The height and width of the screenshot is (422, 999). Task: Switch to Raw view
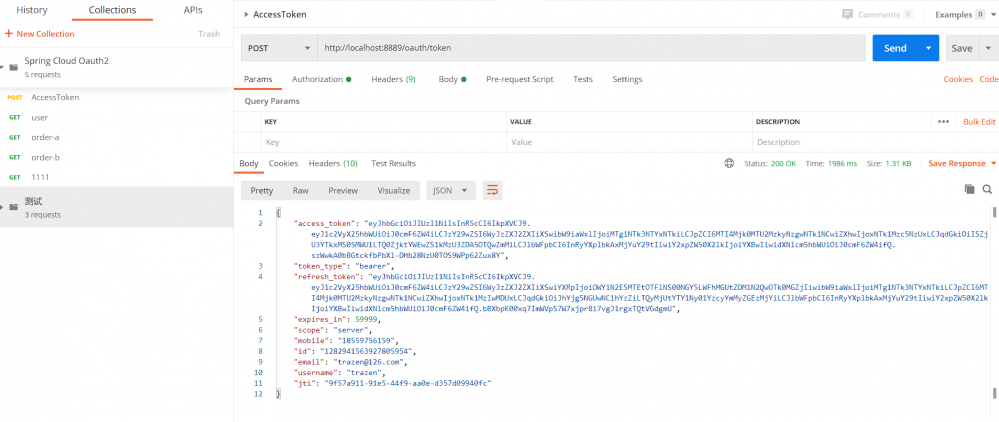(301, 191)
